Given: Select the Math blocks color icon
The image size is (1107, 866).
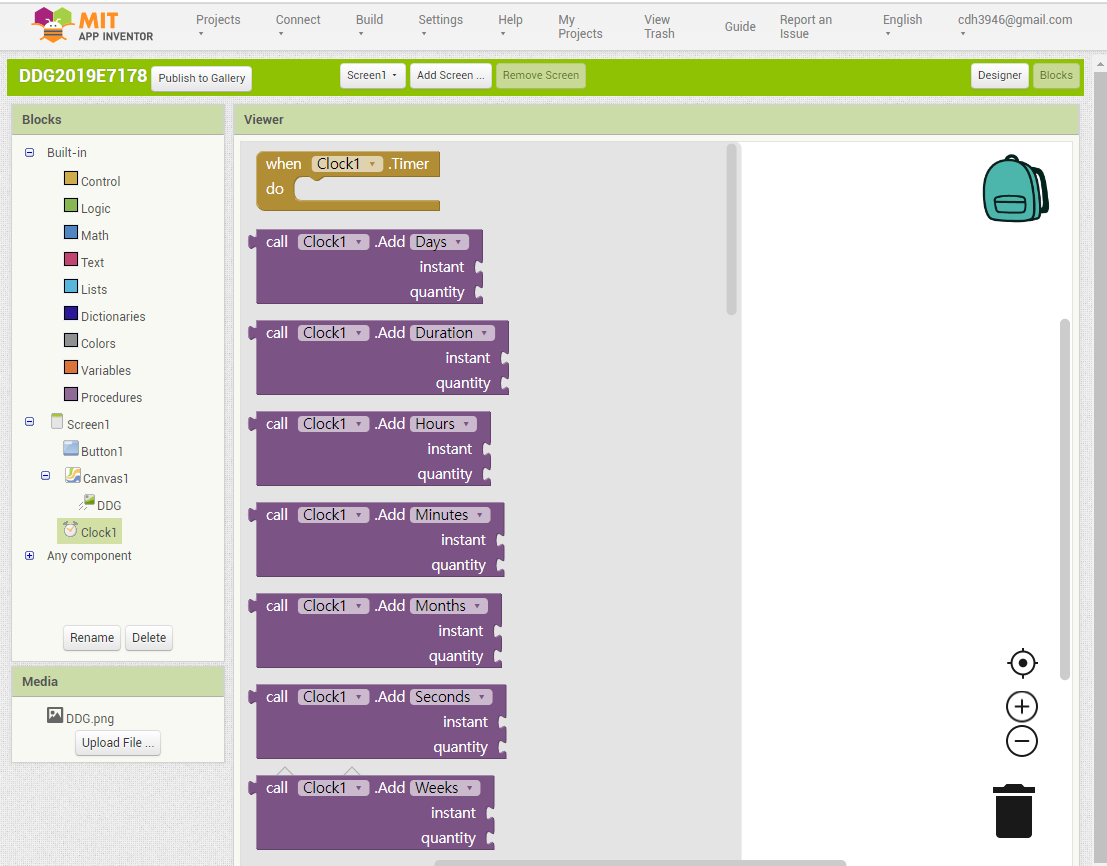Looking at the screenshot, I should 71,232.
